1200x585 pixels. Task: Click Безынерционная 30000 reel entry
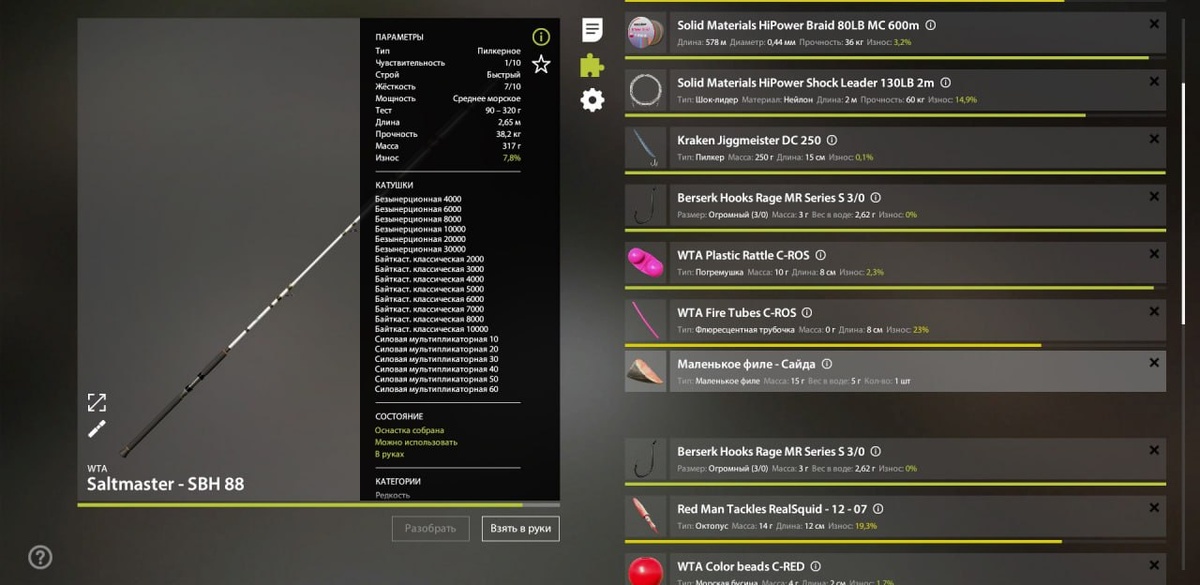point(421,249)
